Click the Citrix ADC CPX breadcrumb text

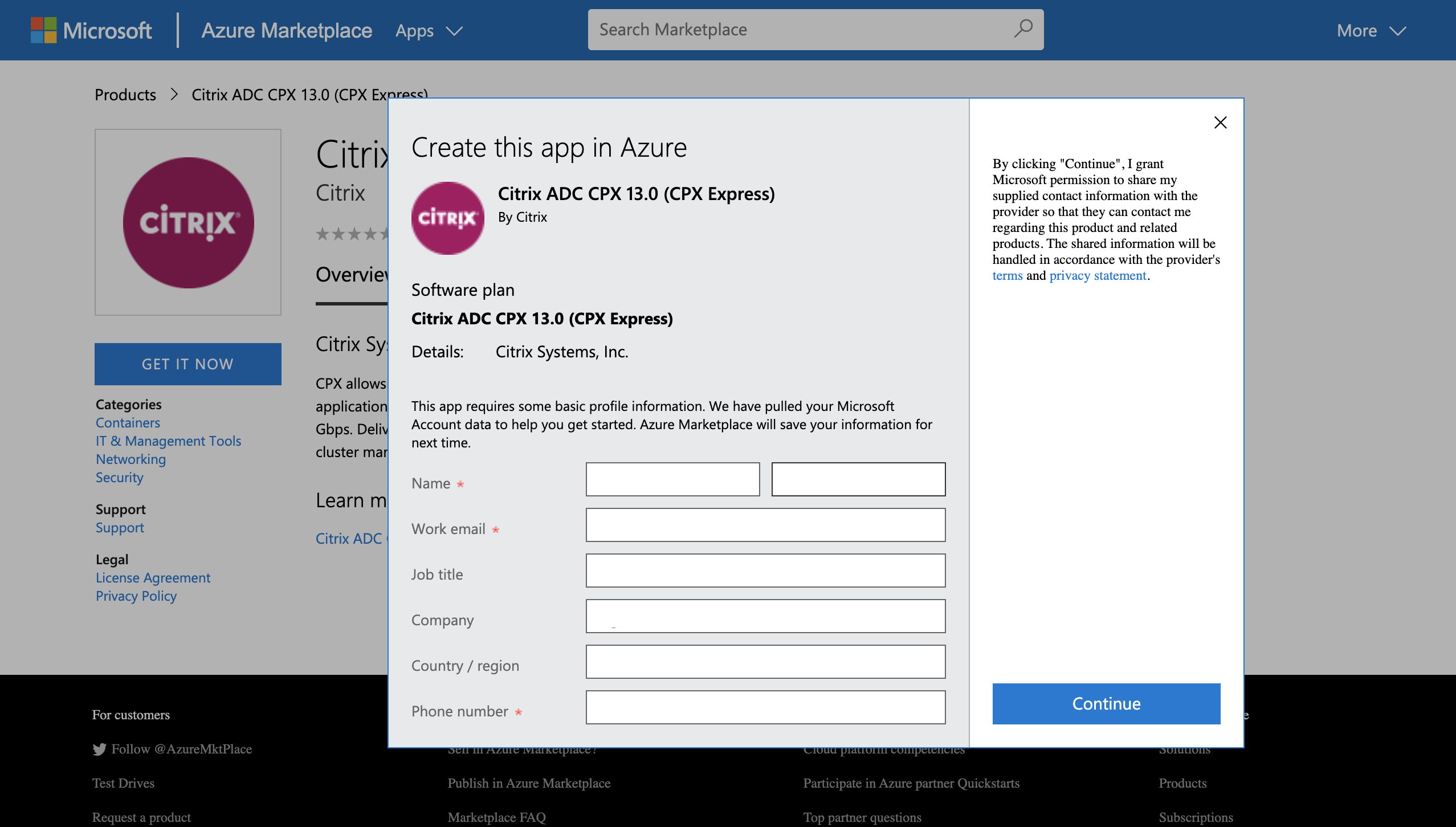point(309,95)
